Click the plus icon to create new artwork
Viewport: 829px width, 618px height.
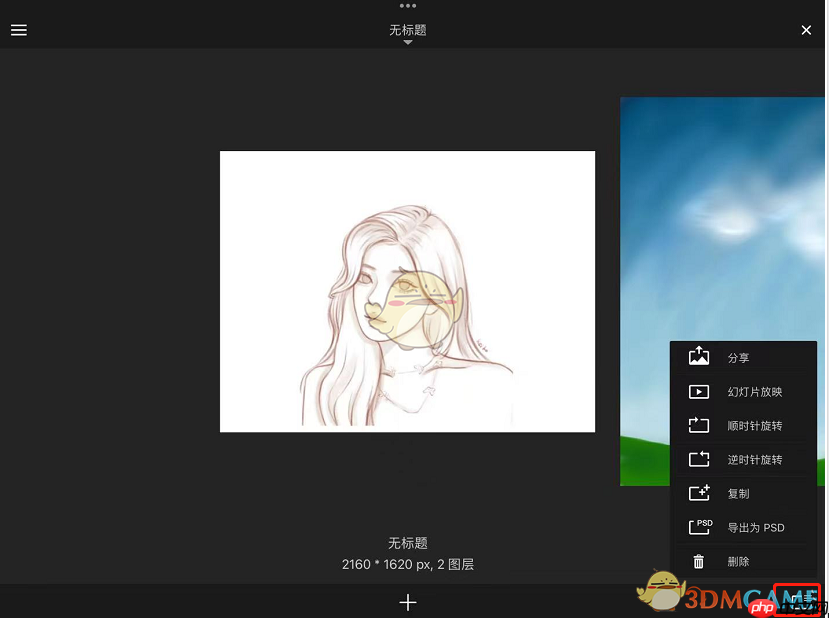pos(407,602)
